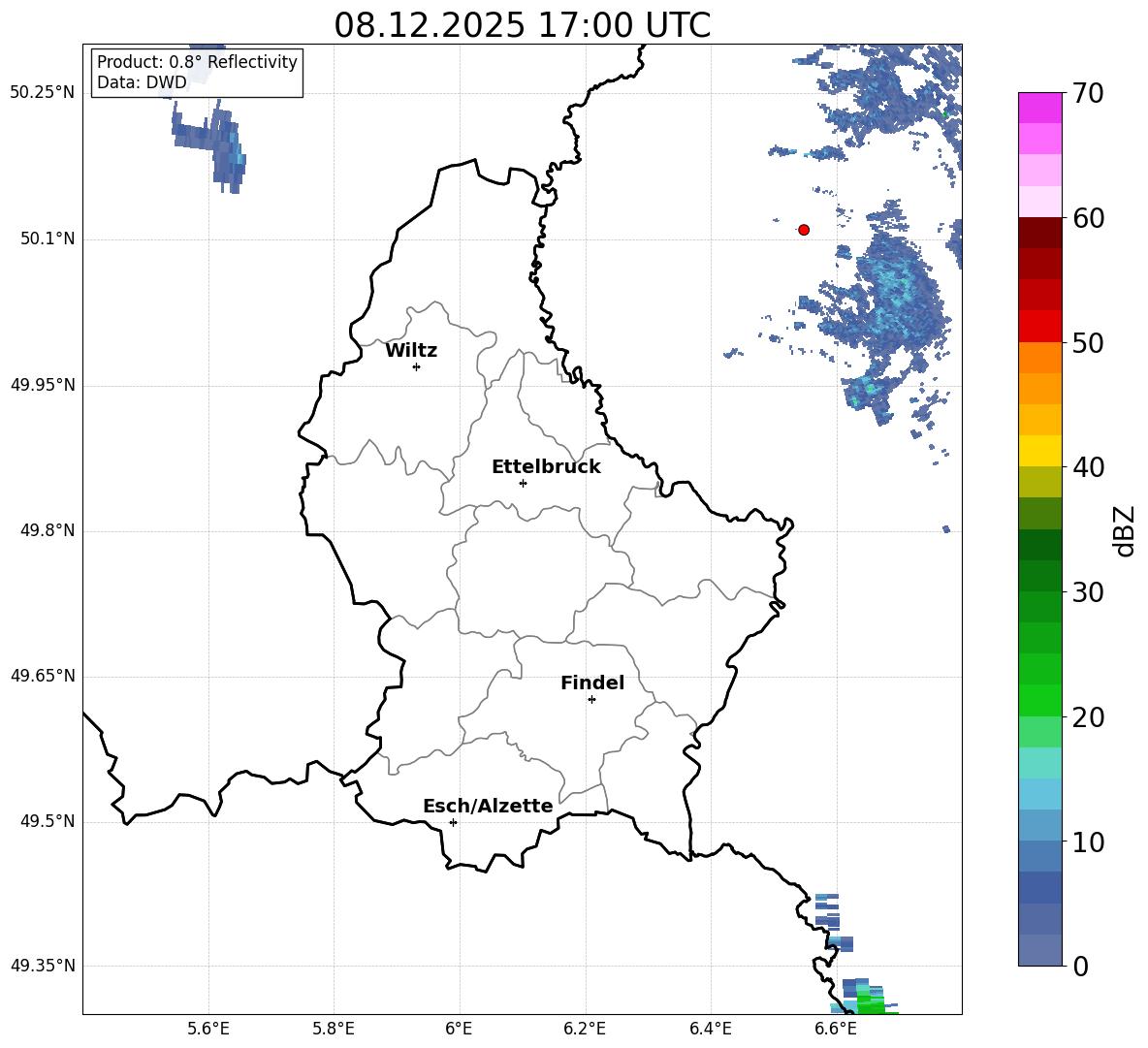1148x1048 pixels.
Task: Click the colorbar tick label 20
Action: point(1088,717)
